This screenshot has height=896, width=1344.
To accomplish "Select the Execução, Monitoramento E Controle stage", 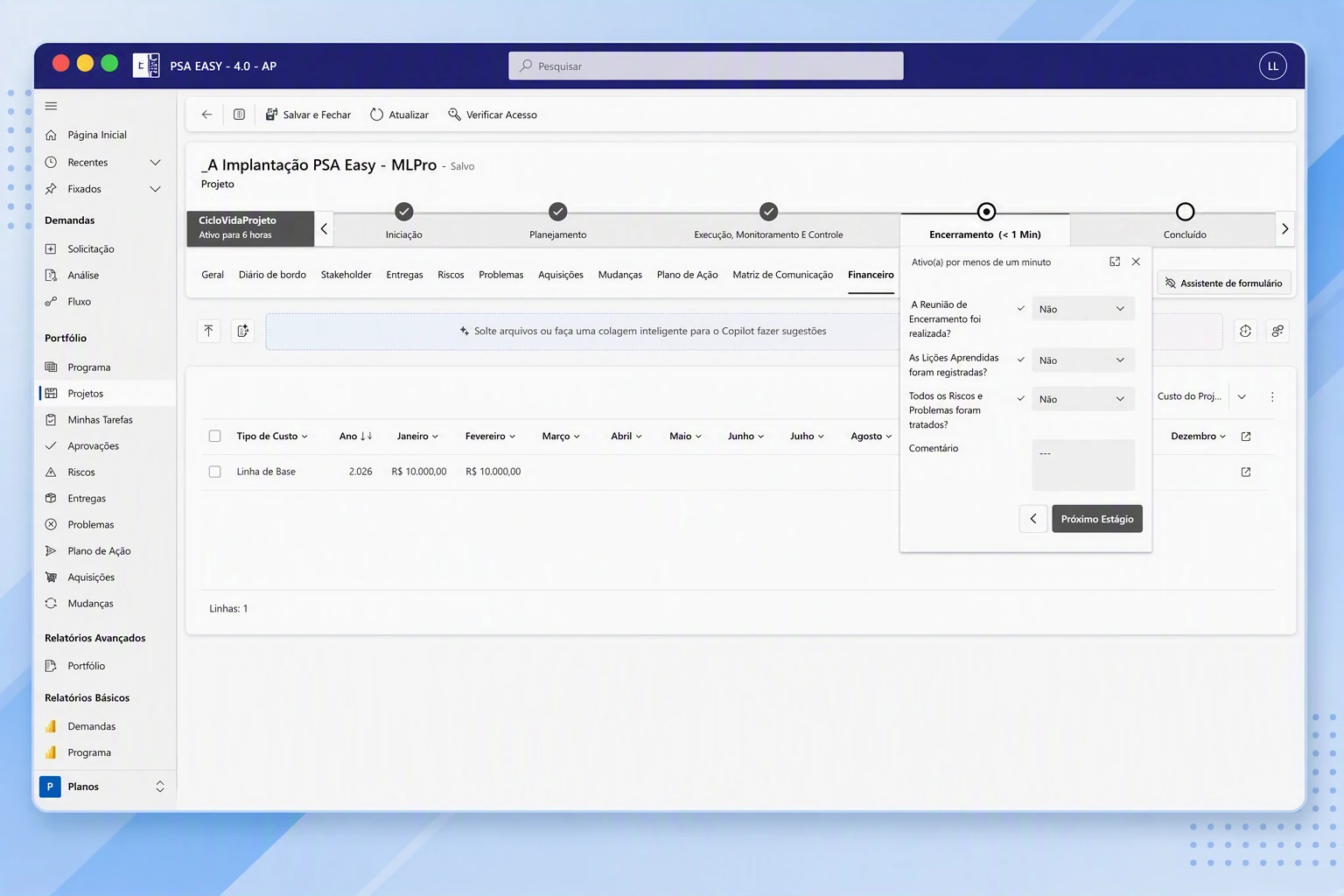I will tap(768, 212).
